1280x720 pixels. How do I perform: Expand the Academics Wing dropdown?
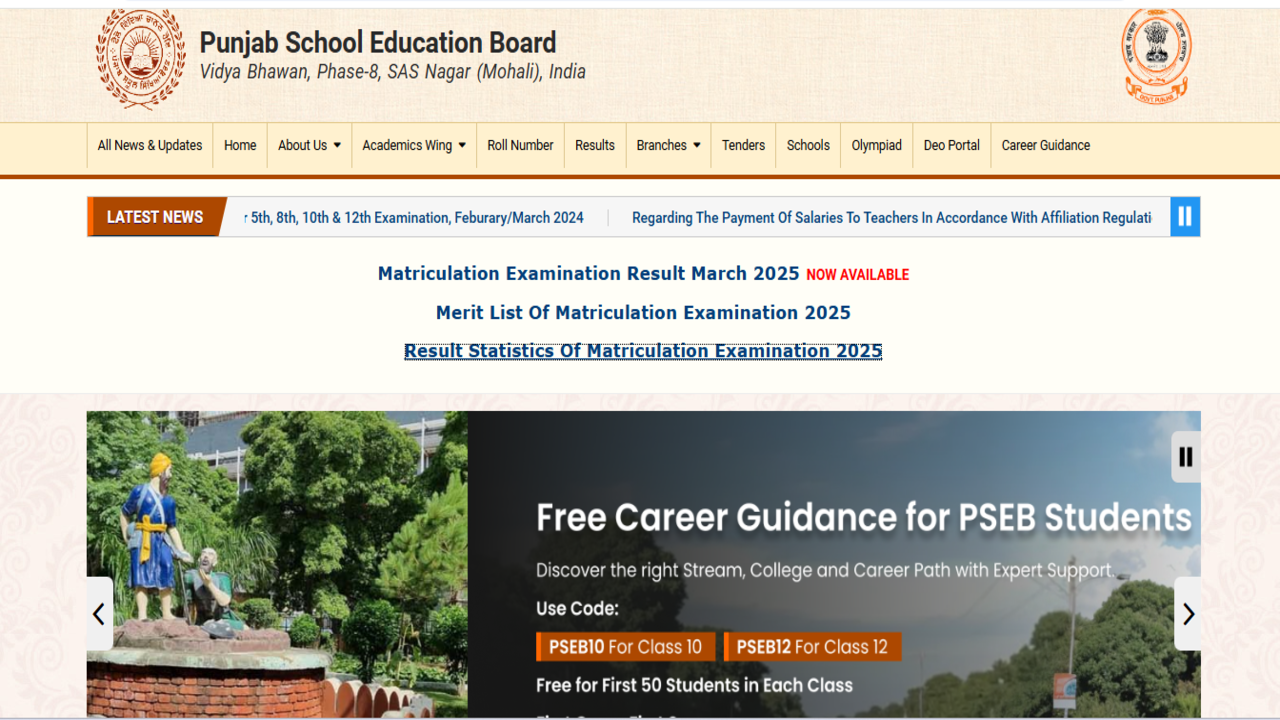coord(414,145)
